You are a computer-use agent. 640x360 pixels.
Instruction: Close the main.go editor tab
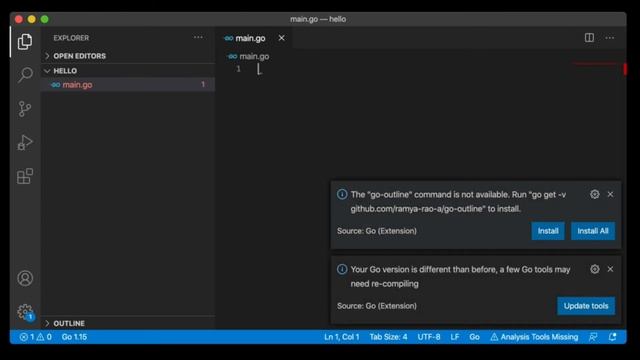pyautogui.click(x=282, y=38)
